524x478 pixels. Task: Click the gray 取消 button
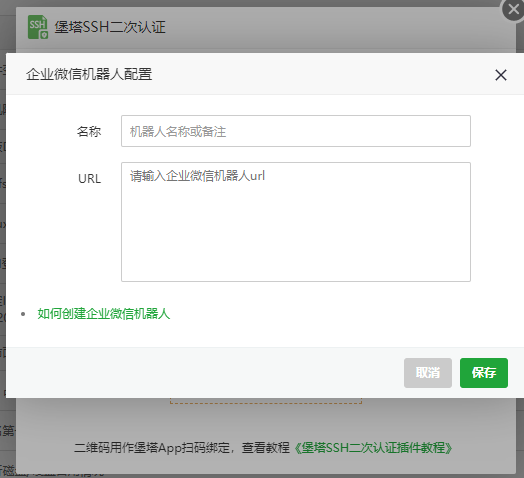[x=428, y=373]
